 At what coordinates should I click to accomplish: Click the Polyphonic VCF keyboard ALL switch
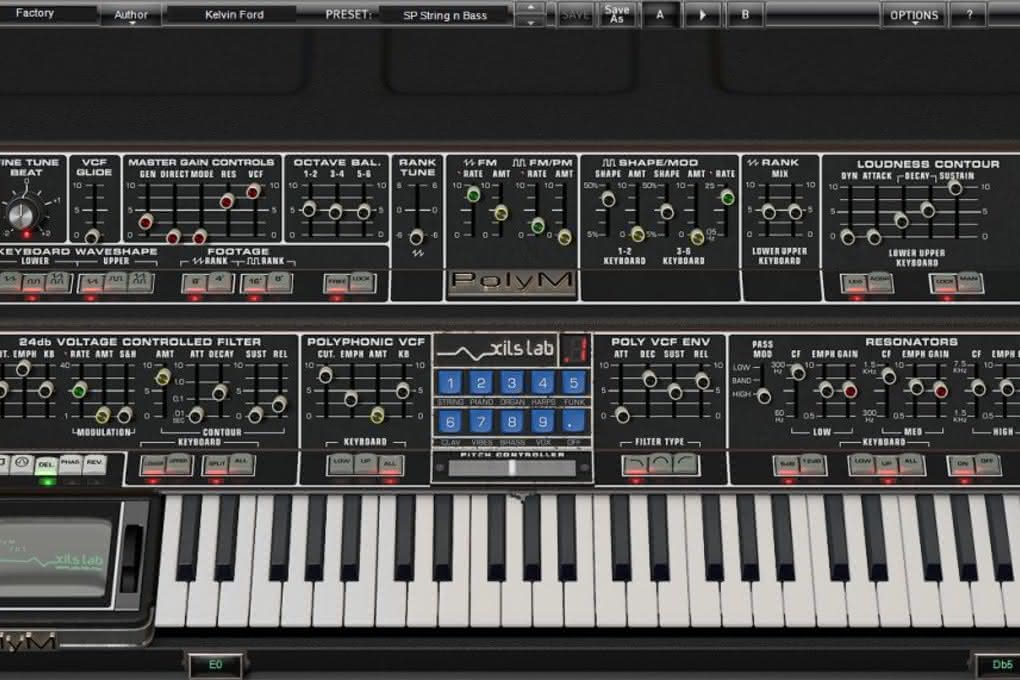pos(390,464)
